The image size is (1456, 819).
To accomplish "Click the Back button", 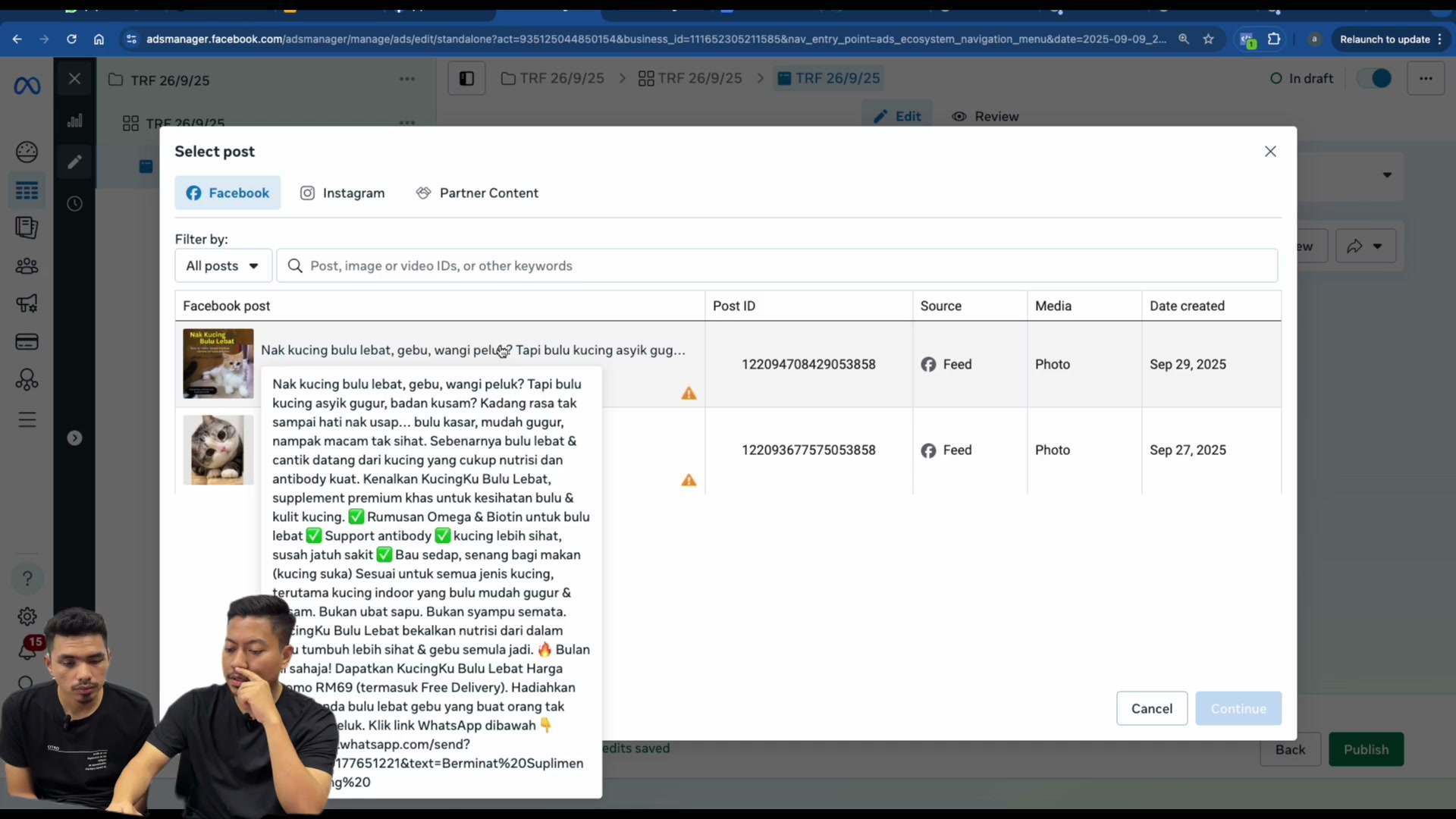I will point(1290,749).
